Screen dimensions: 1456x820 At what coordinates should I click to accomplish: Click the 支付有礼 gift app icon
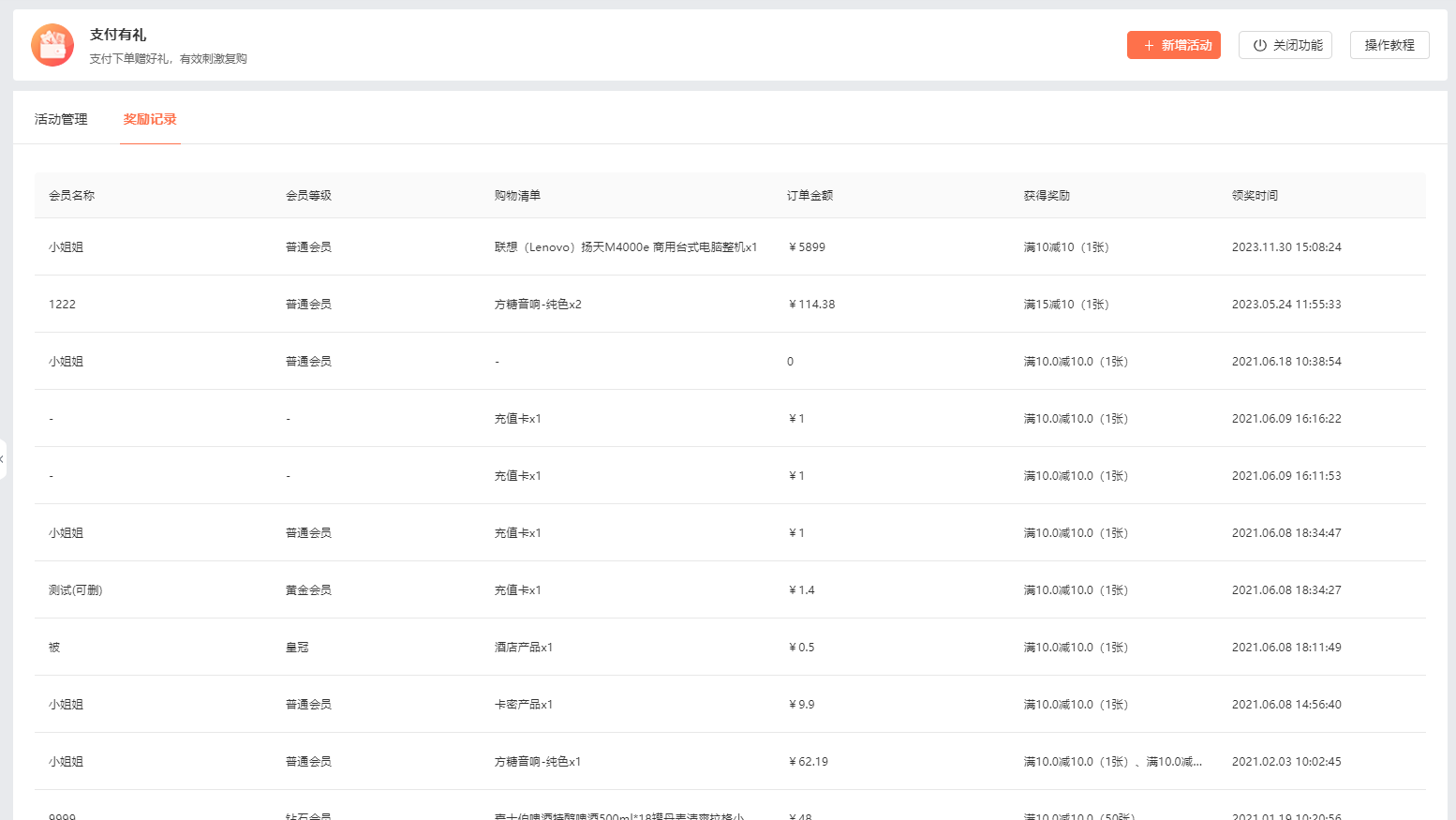click(52, 45)
